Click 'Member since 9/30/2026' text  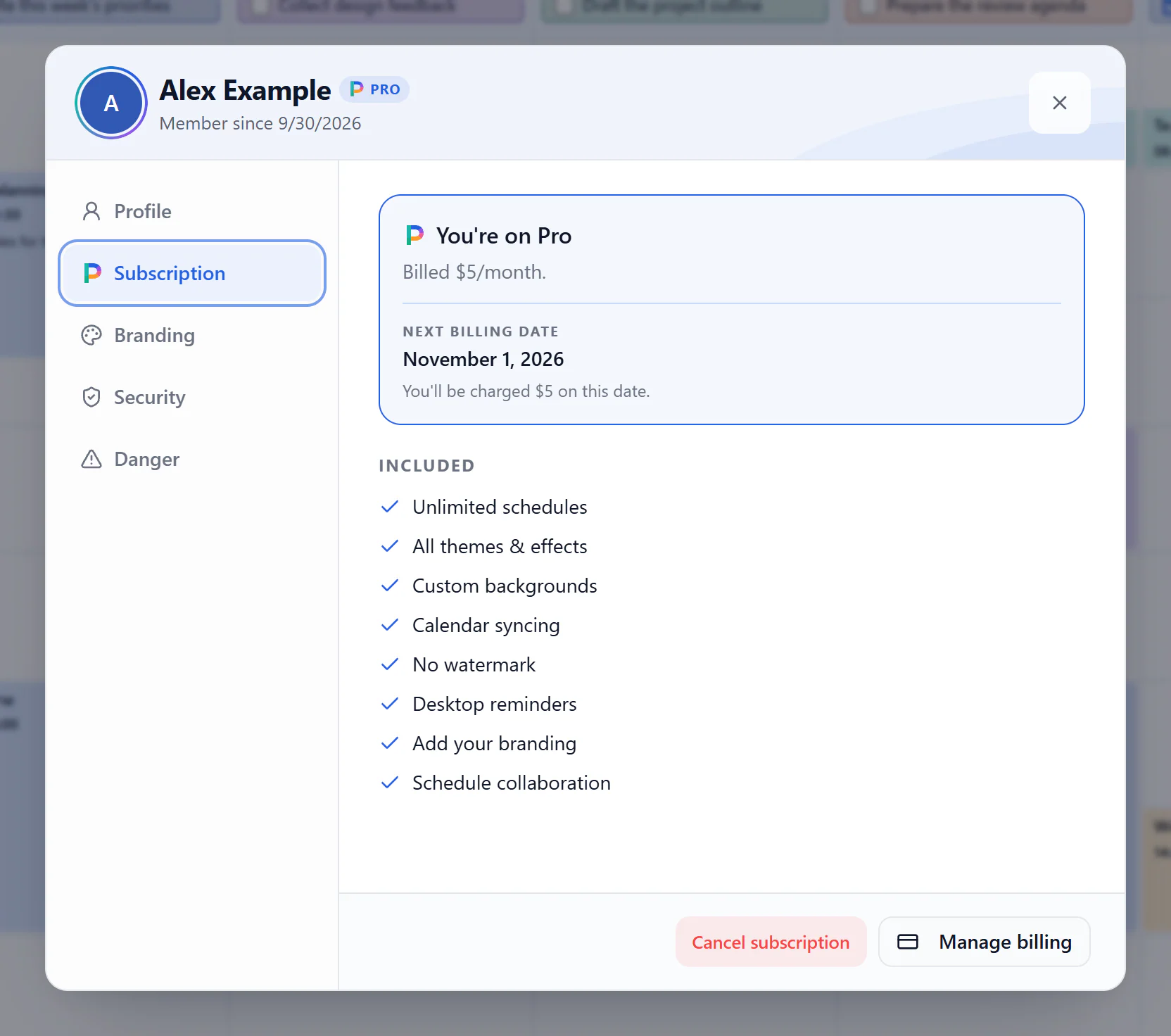pyautogui.click(x=260, y=123)
